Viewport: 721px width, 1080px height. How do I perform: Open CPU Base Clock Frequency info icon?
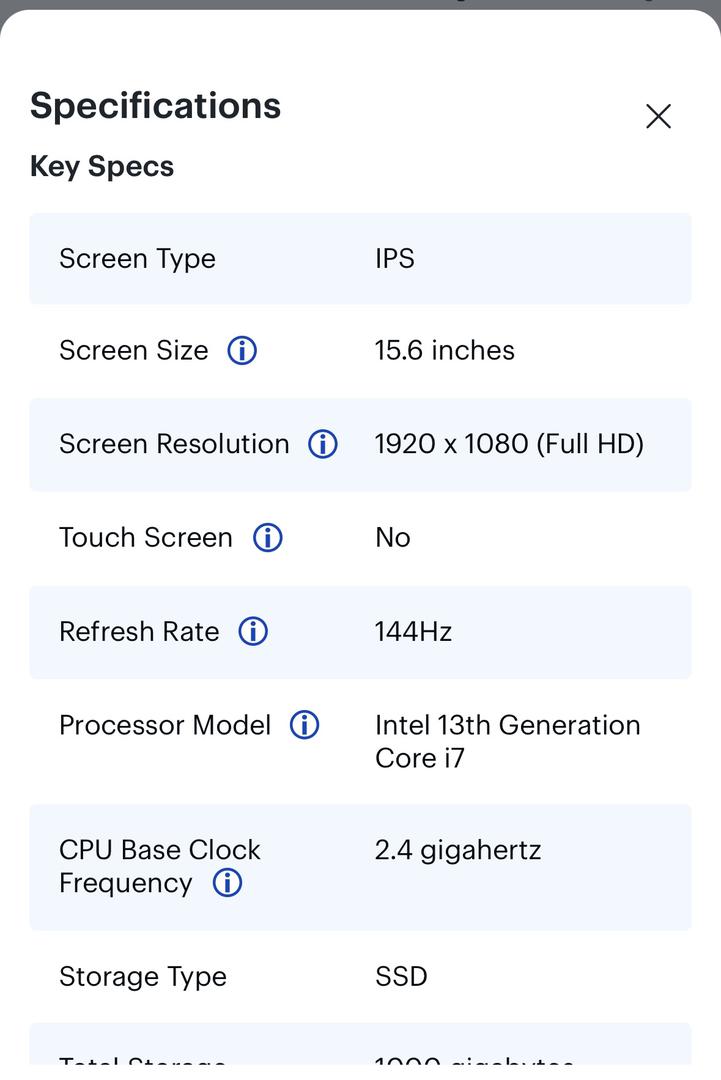(227, 883)
